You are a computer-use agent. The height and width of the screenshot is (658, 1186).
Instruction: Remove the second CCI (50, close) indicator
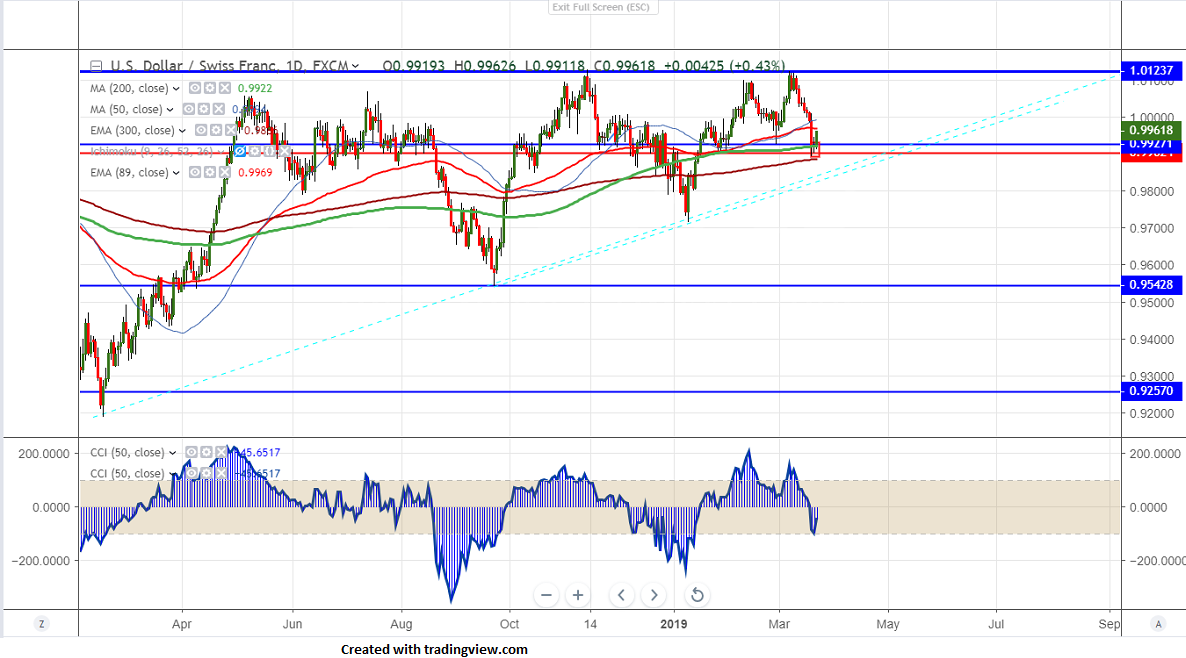pos(222,473)
